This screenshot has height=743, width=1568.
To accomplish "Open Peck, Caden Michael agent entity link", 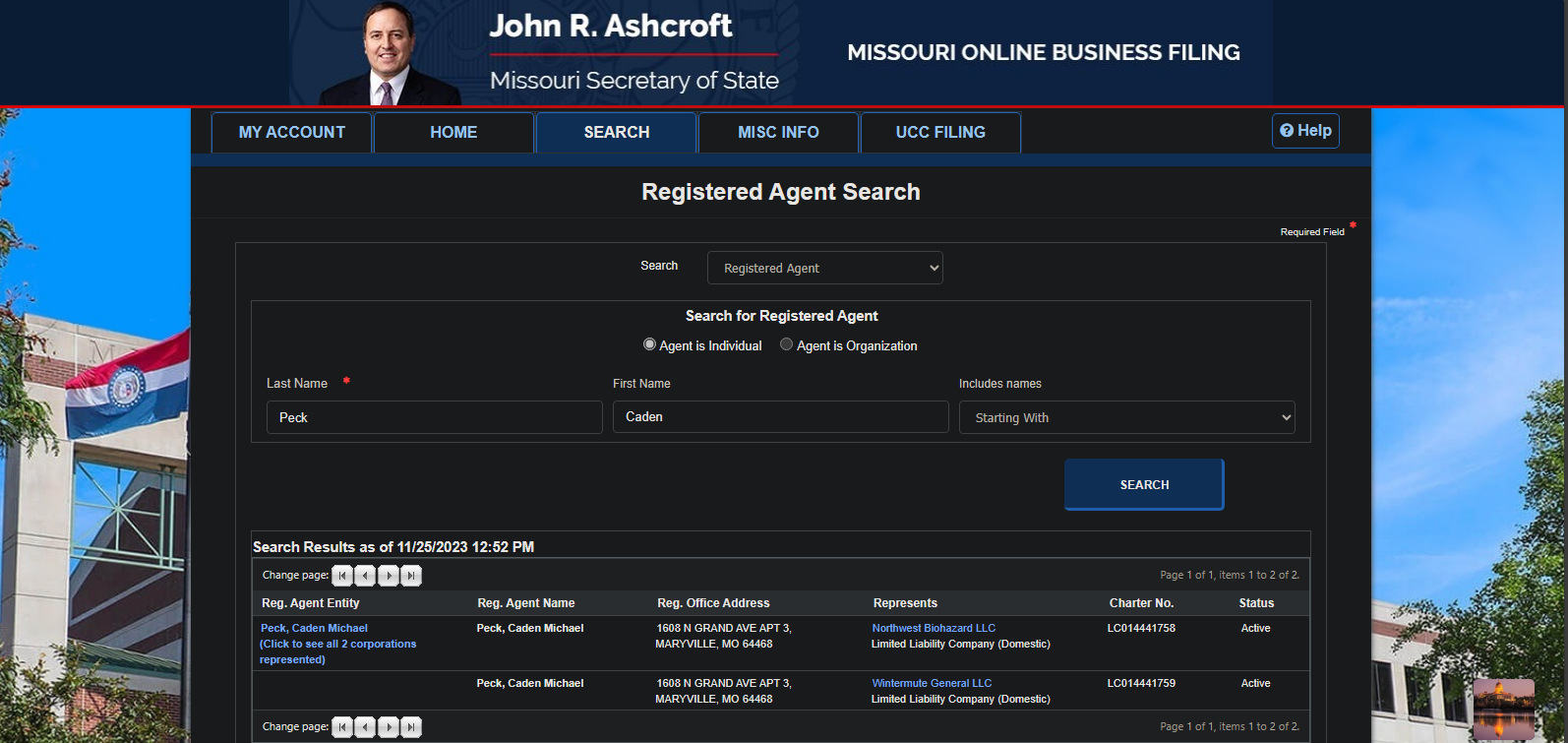I will (x=314, y=628).
